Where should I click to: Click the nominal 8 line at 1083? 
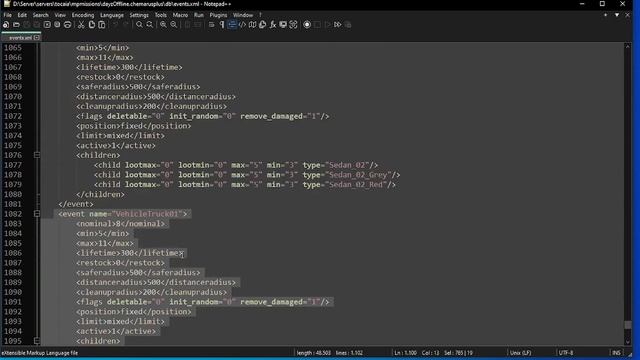121,224
